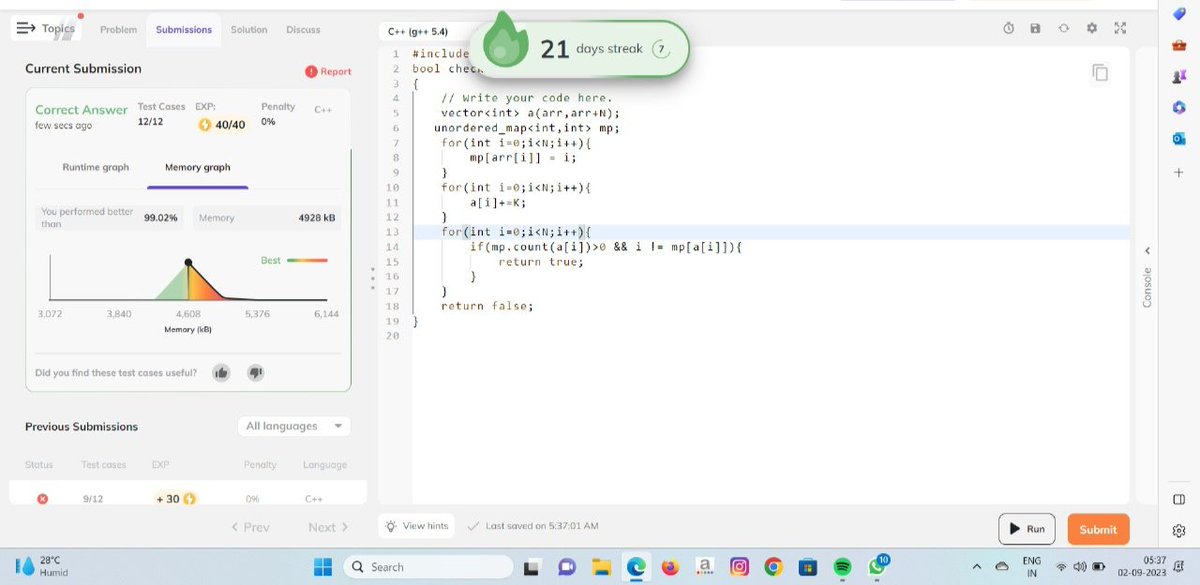Reset the code with the circular arrow icon
1200x585 pixels.
click(1064, 29)
